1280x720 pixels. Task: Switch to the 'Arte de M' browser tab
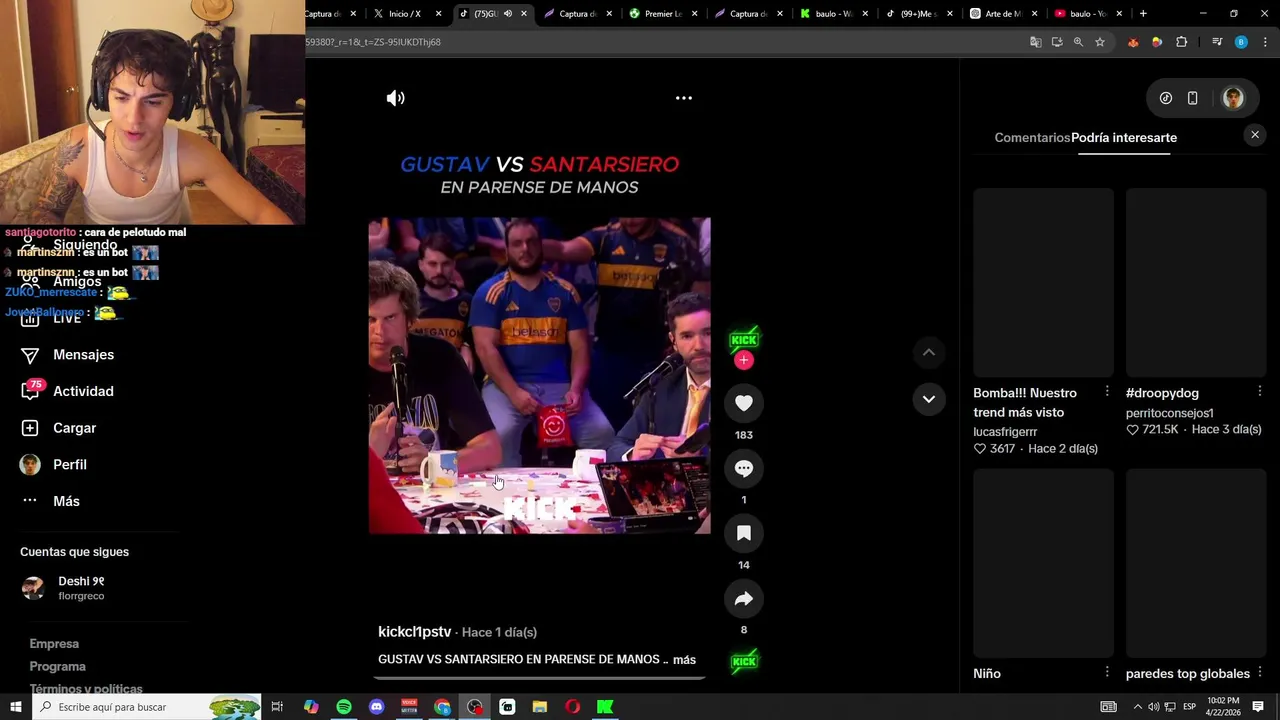click(1003, 14)
